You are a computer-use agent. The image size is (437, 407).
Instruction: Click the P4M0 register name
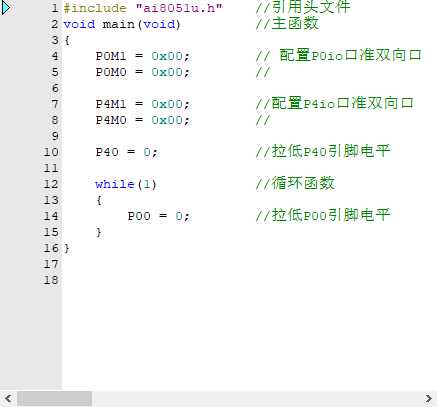111,120
